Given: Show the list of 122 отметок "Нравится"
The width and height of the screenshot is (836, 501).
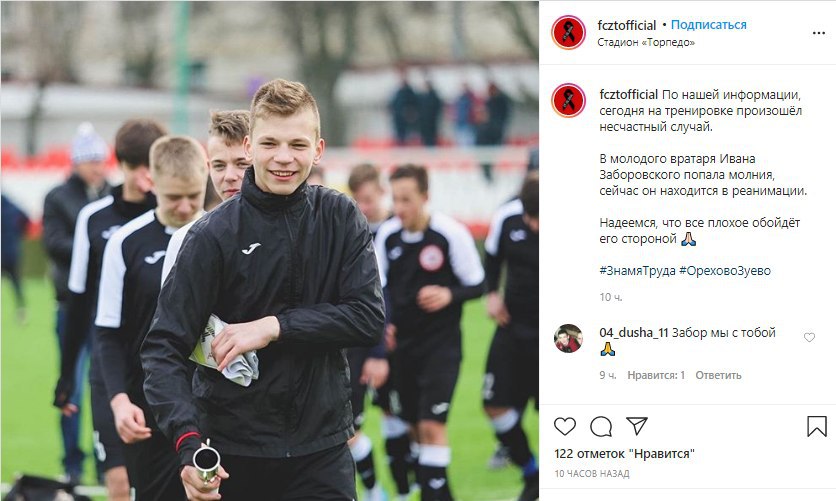Looking at the screenshot, I should pyautogui.click(x=624, y=454).
